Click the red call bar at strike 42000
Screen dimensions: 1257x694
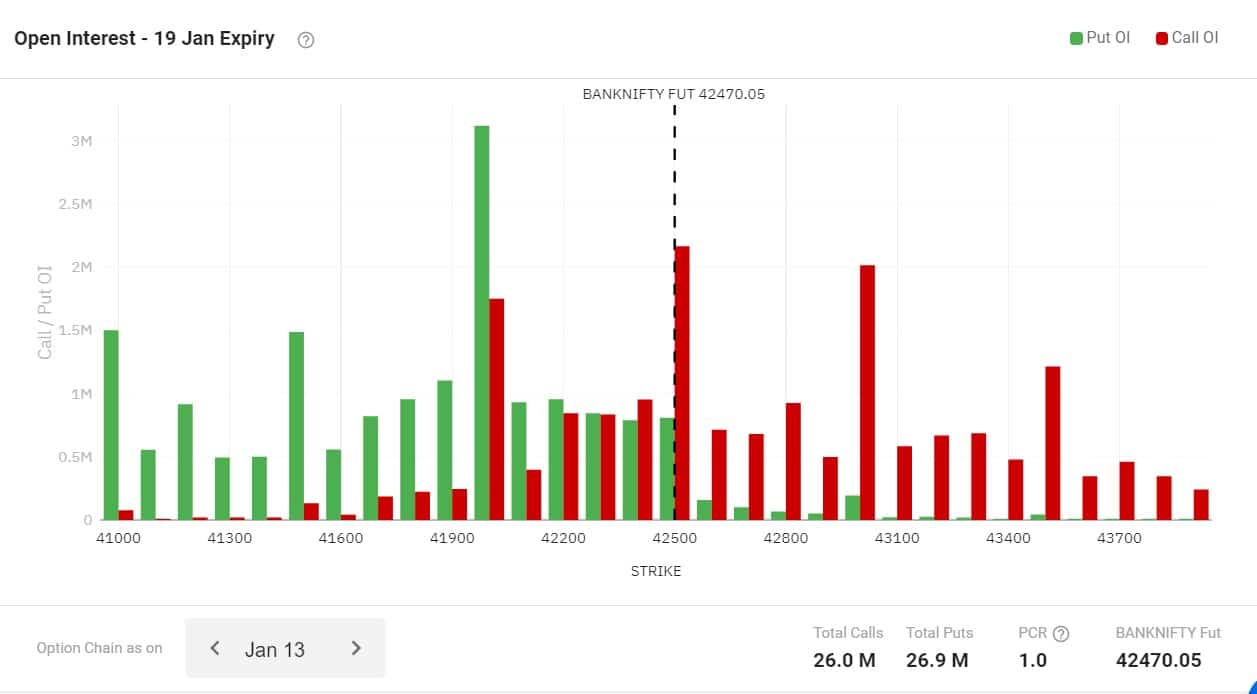point(497,409)
